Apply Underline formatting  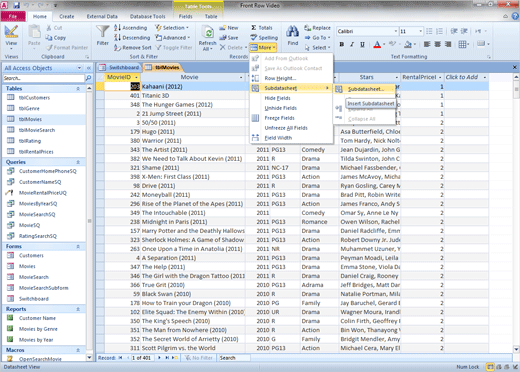click(x=362, y=44)
